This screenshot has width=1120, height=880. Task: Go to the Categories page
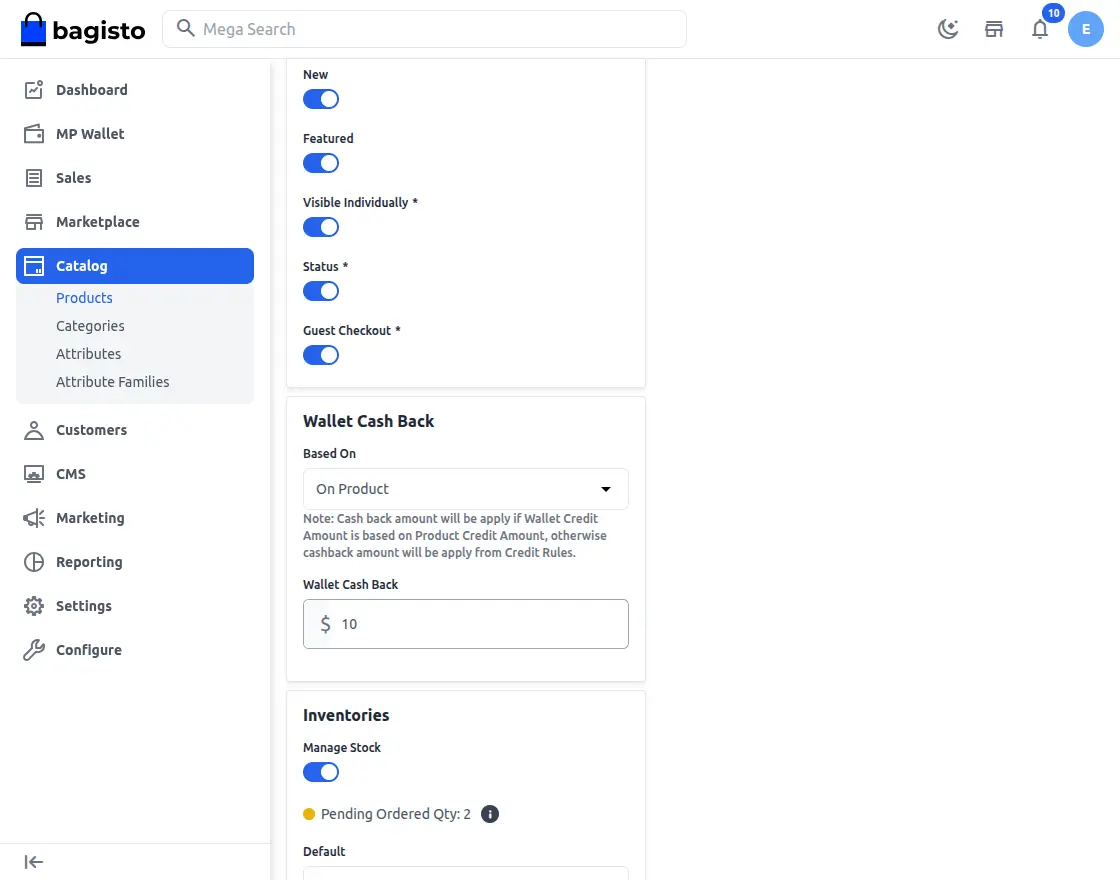pyautogui.click(x=90, y=325)
